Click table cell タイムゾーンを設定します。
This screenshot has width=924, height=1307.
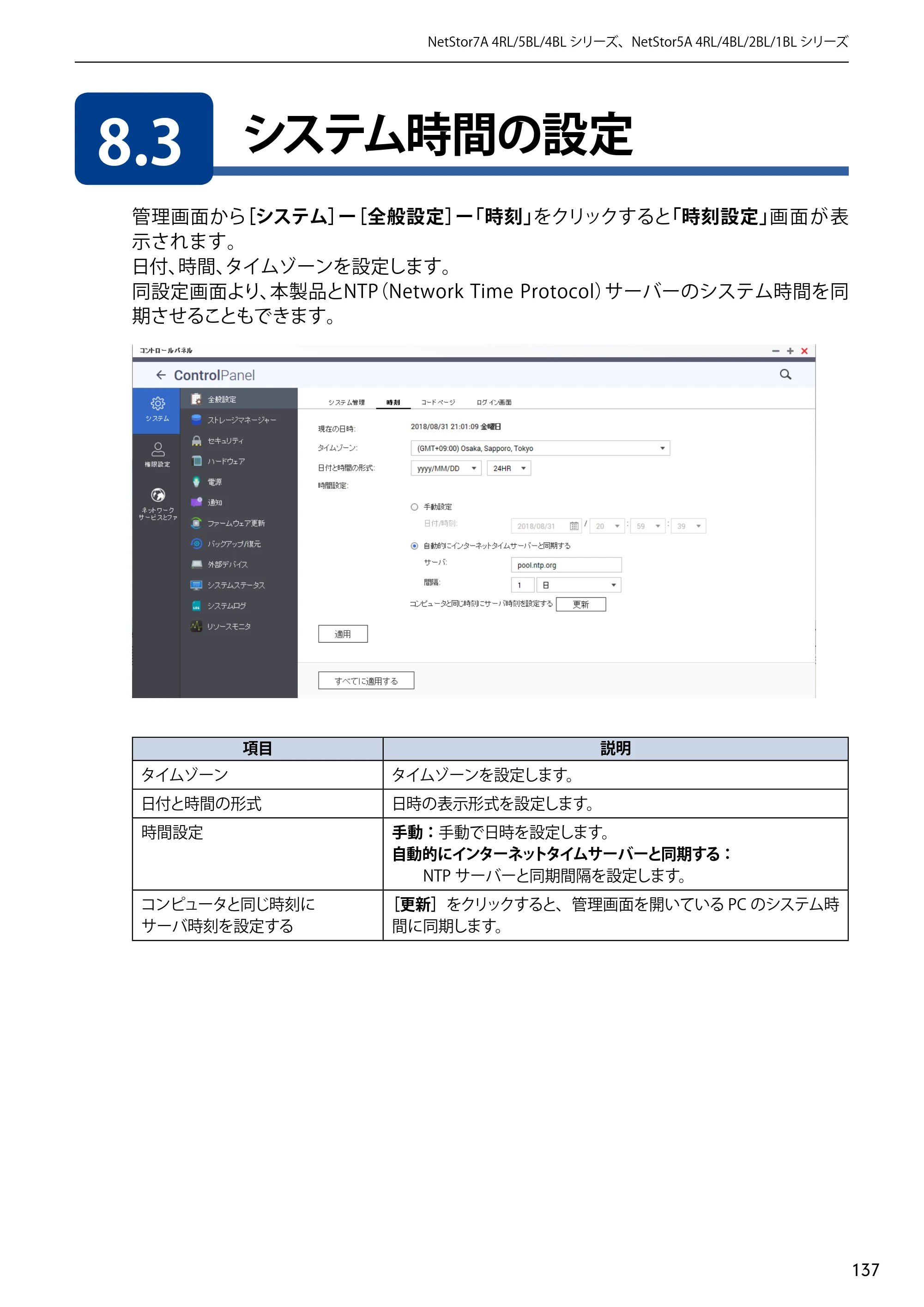coord(616,774)
